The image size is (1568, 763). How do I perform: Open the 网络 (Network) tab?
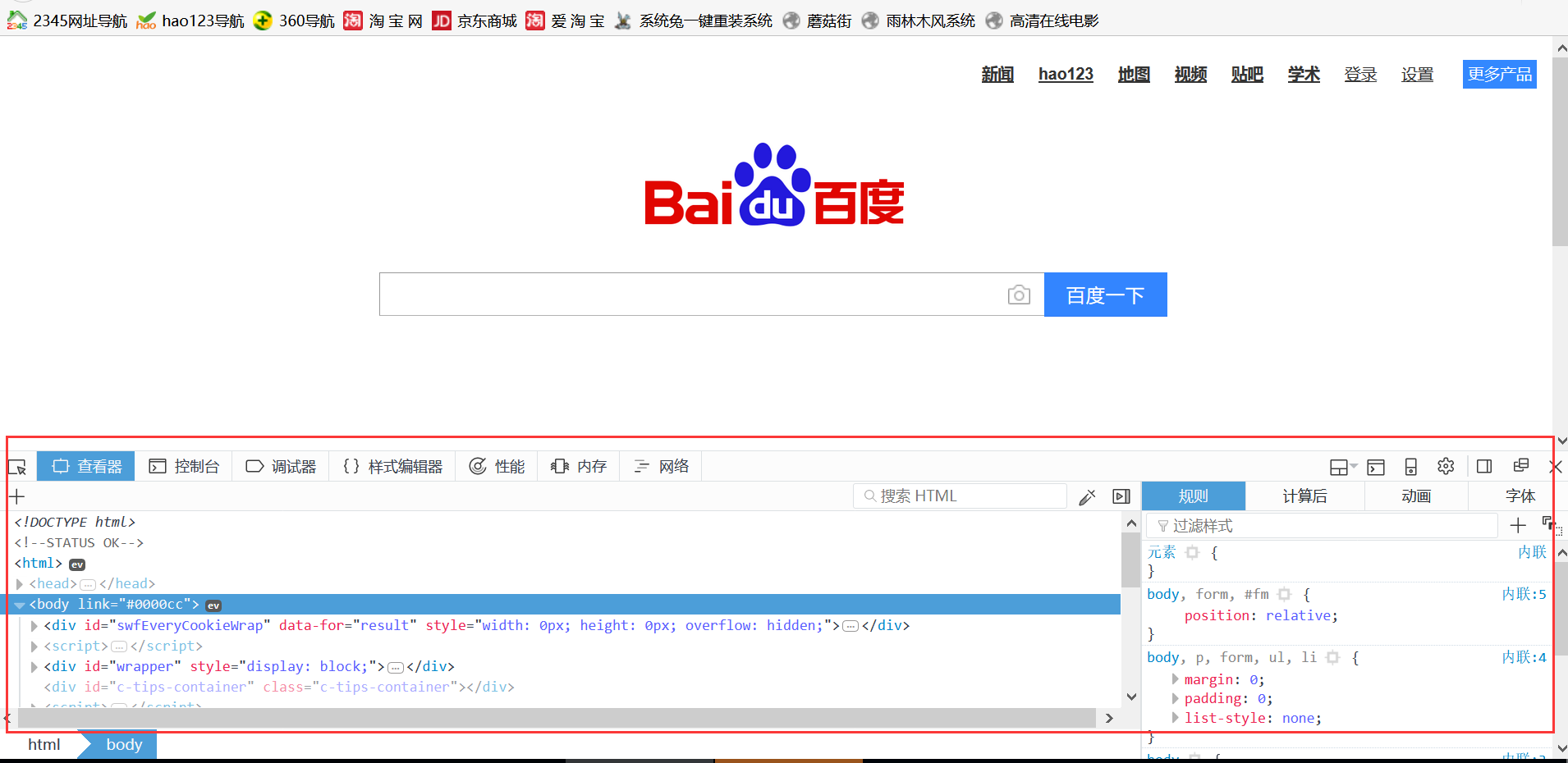point(661,466)
